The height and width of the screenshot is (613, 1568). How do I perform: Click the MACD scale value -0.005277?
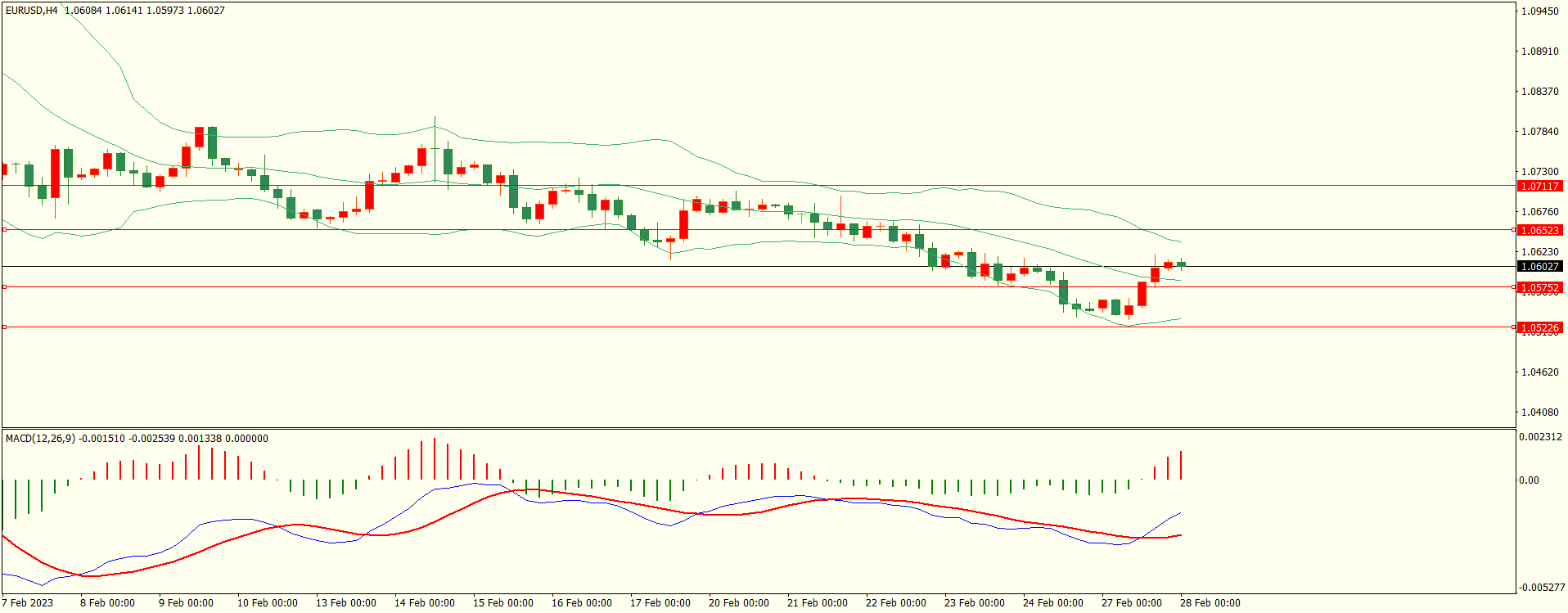click(x=1542, y=588)
